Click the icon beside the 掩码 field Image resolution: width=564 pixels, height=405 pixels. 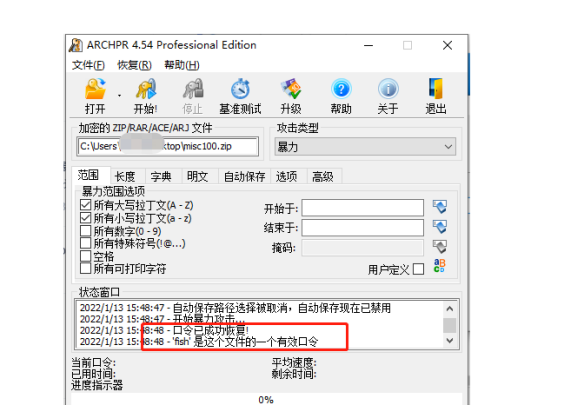tap(440, 247)
